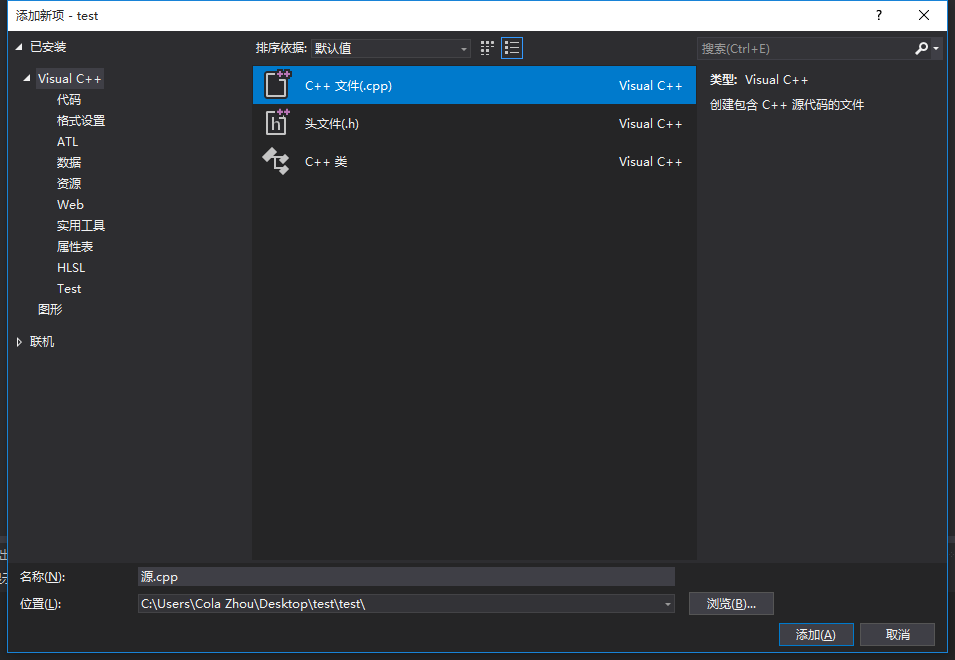This screenshot has width=955, height=660.
Task: Select the HLSL category
Action: click(x=71, y=267)
